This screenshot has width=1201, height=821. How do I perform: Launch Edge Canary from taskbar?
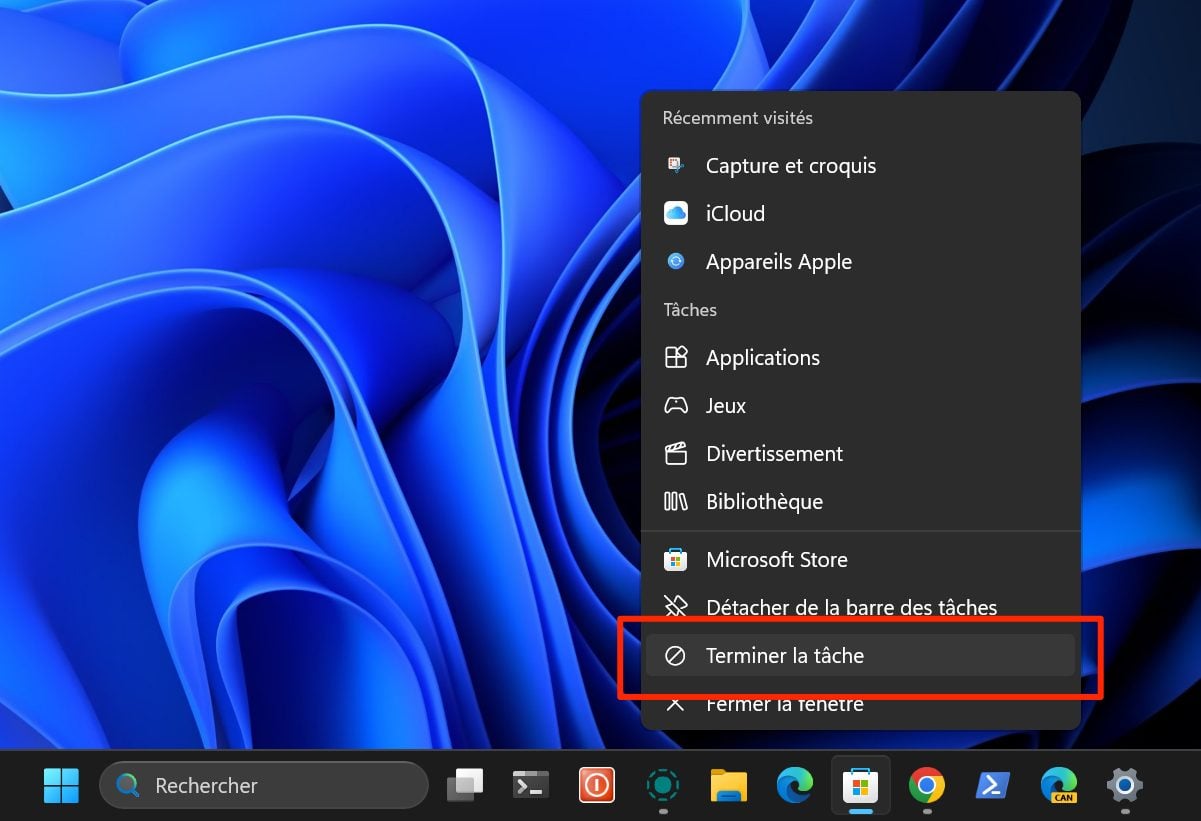1059,786
